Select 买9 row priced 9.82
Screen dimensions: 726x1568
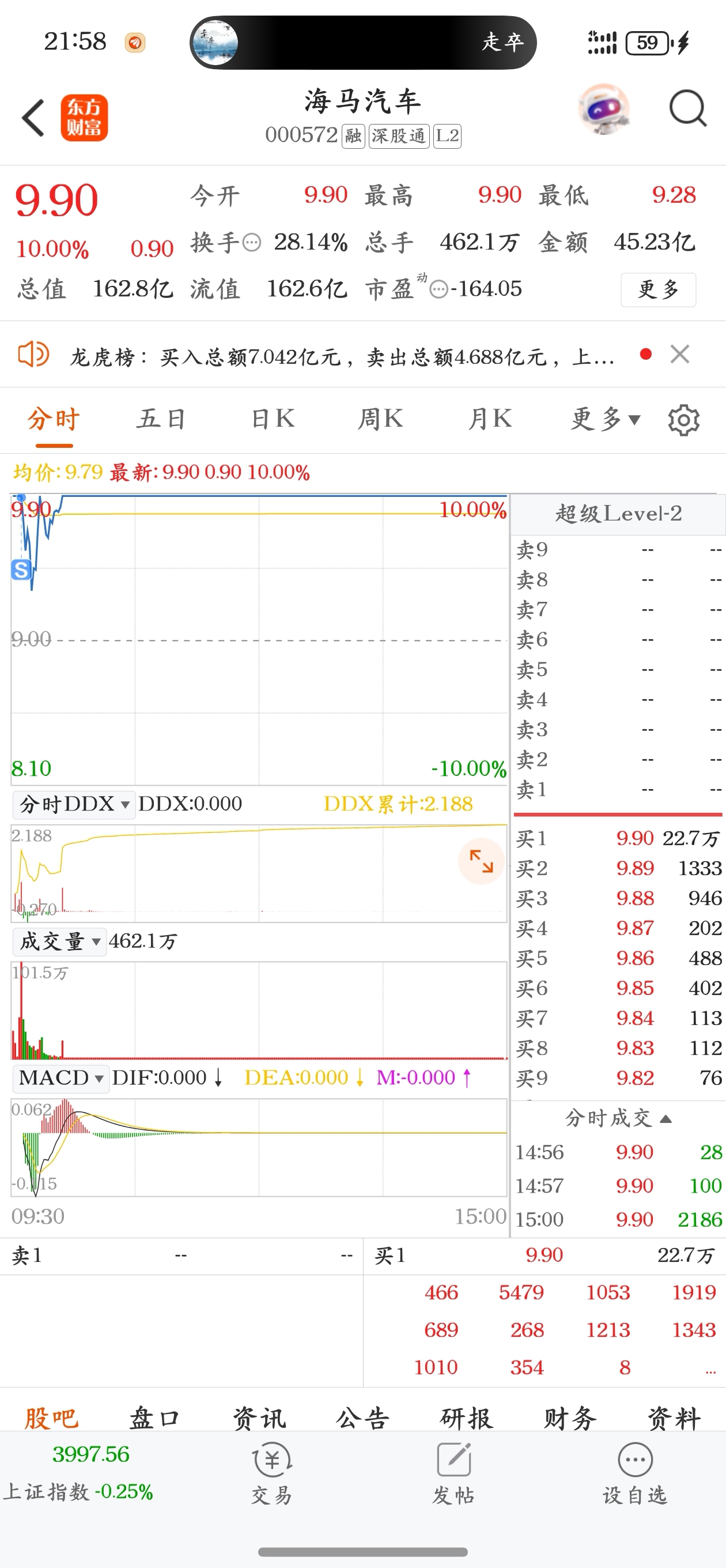coord(618,1079)
